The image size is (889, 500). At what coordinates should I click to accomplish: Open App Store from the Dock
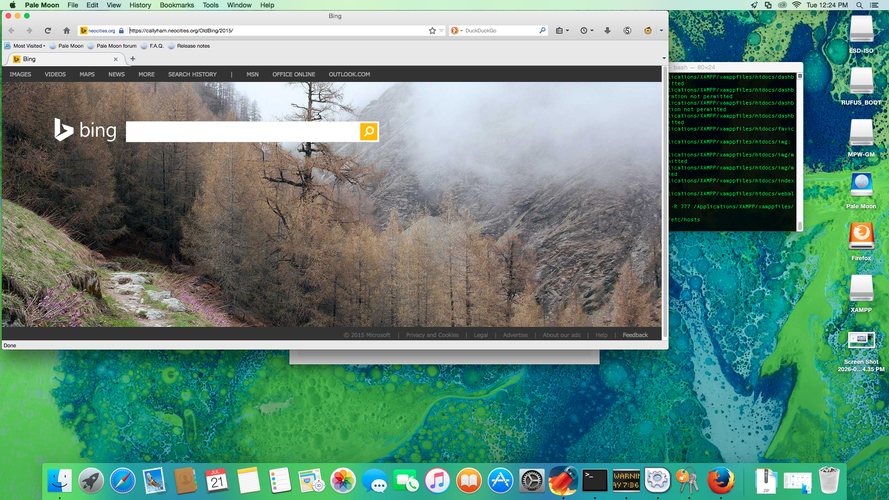pyautogui.click(x=500, y=481)
